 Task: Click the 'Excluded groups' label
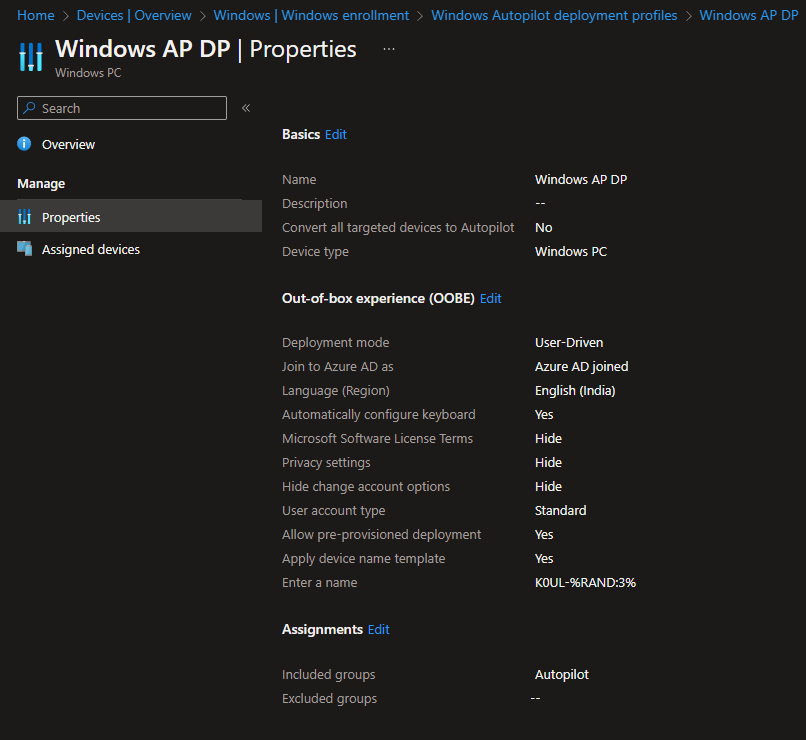[x=329, y=698]
